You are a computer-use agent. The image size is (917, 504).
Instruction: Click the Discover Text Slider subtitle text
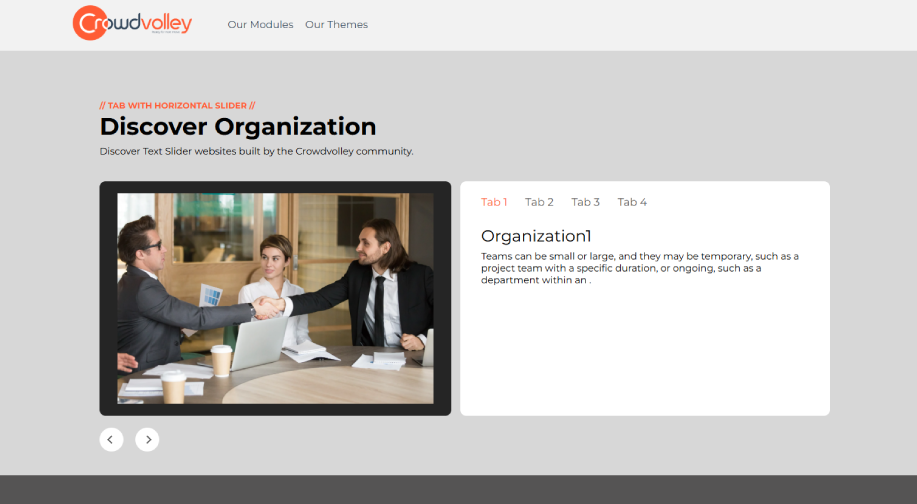click(x=256, y=151)
